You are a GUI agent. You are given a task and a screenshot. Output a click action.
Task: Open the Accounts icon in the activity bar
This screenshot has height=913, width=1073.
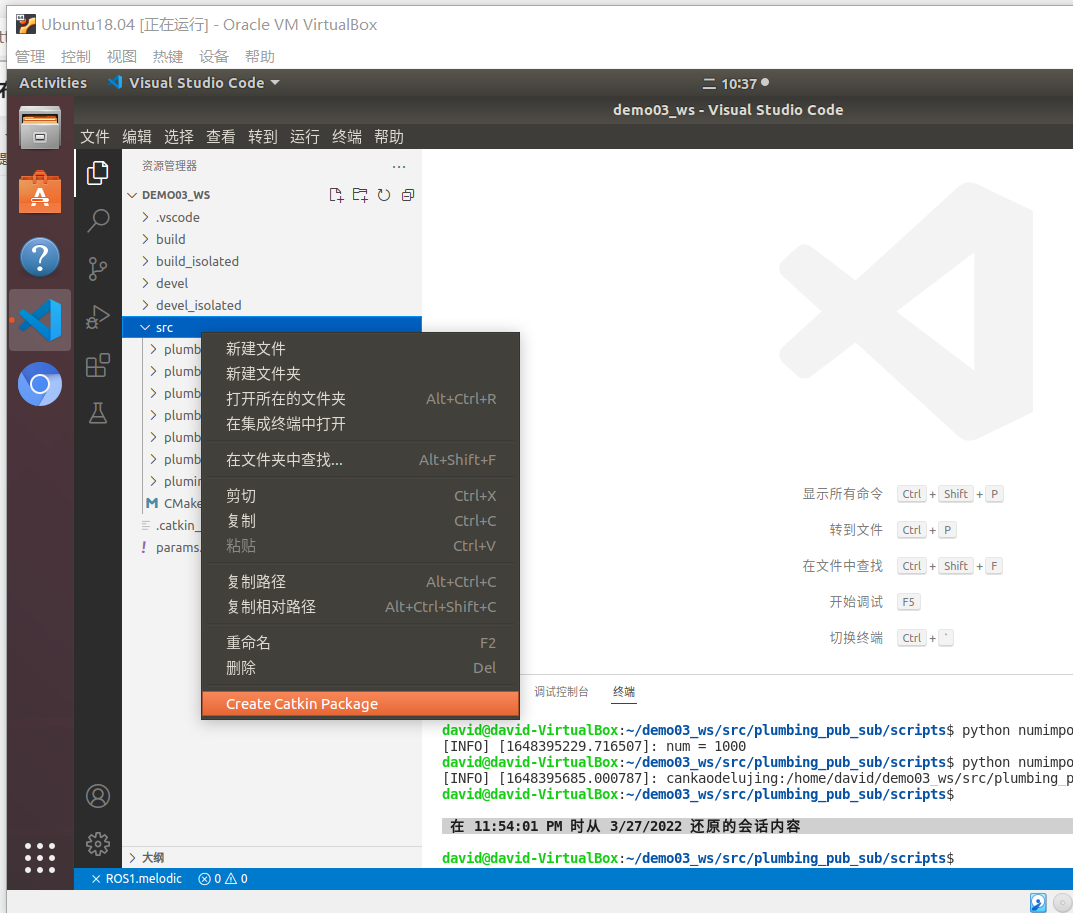98,796
